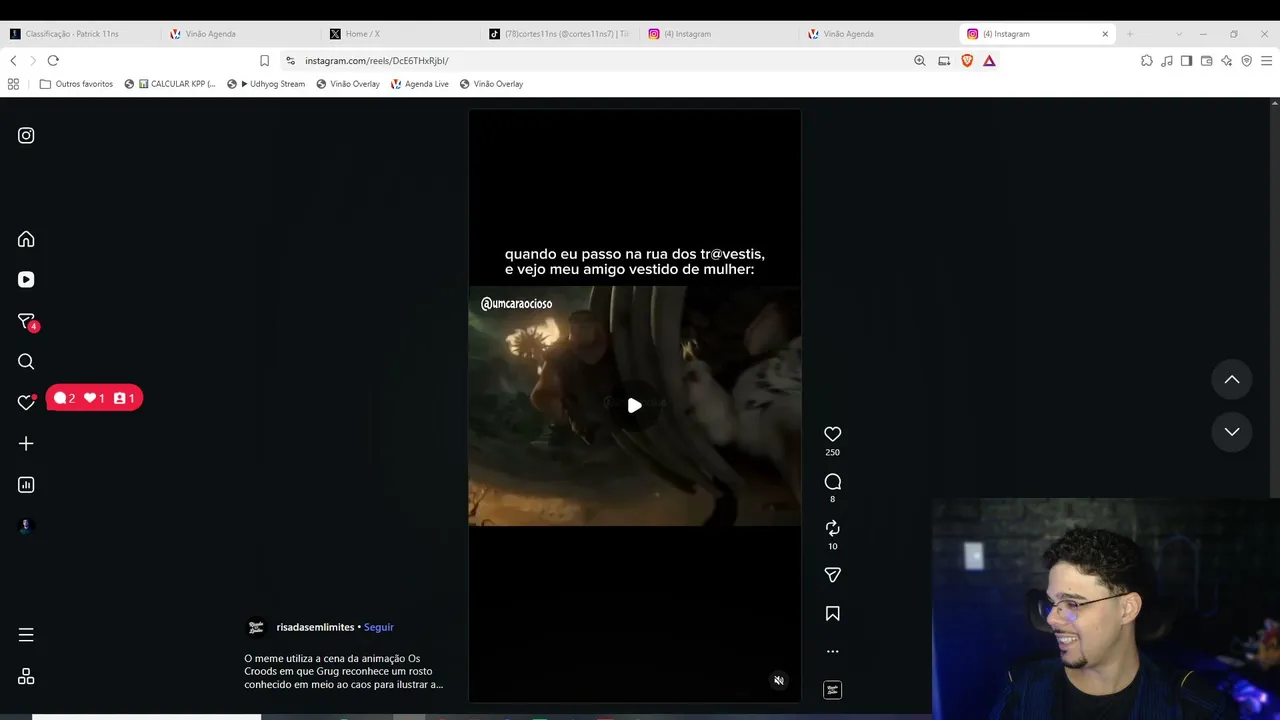
Task: Open the Agenda Live bookmark
Action: click(x=420, y=84)
